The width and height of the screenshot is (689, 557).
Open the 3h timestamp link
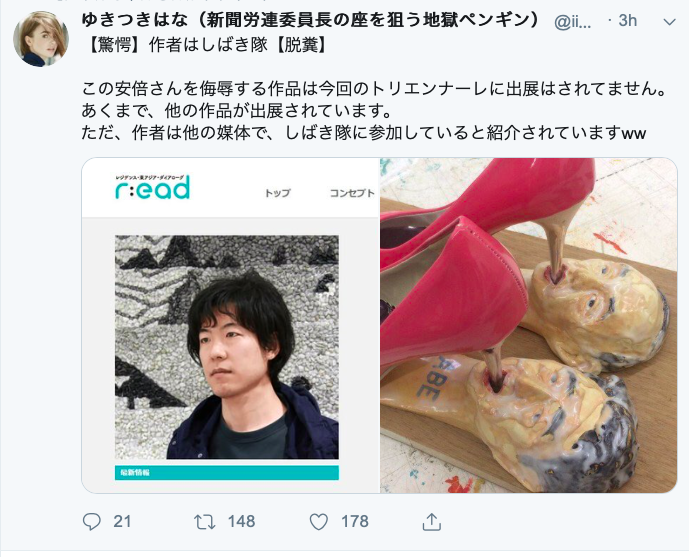tap(627, 20)
